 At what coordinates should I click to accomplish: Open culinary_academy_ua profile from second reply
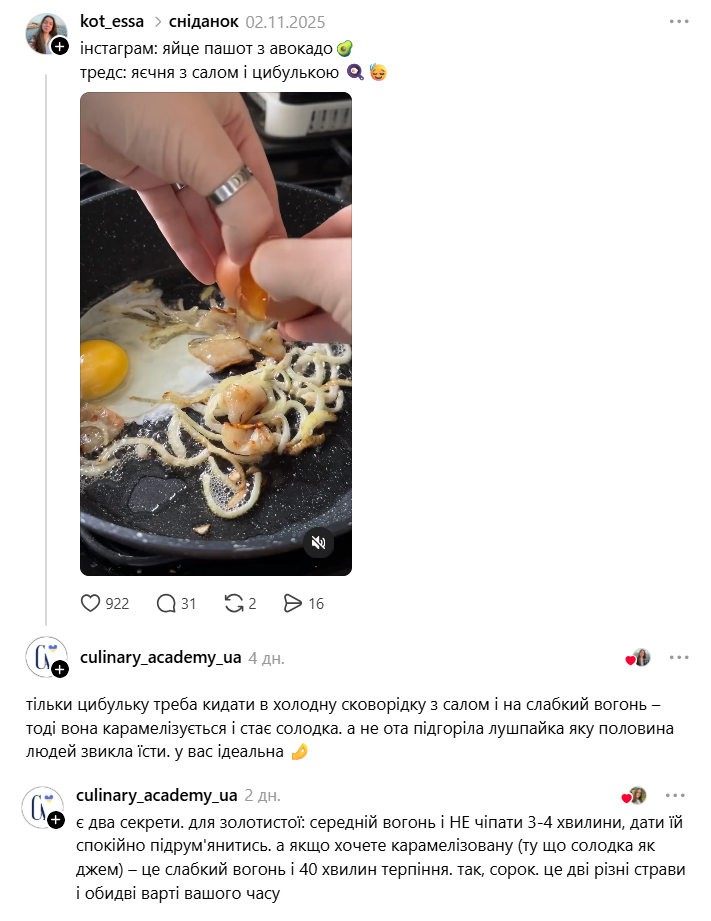click(x=156, y=795)
